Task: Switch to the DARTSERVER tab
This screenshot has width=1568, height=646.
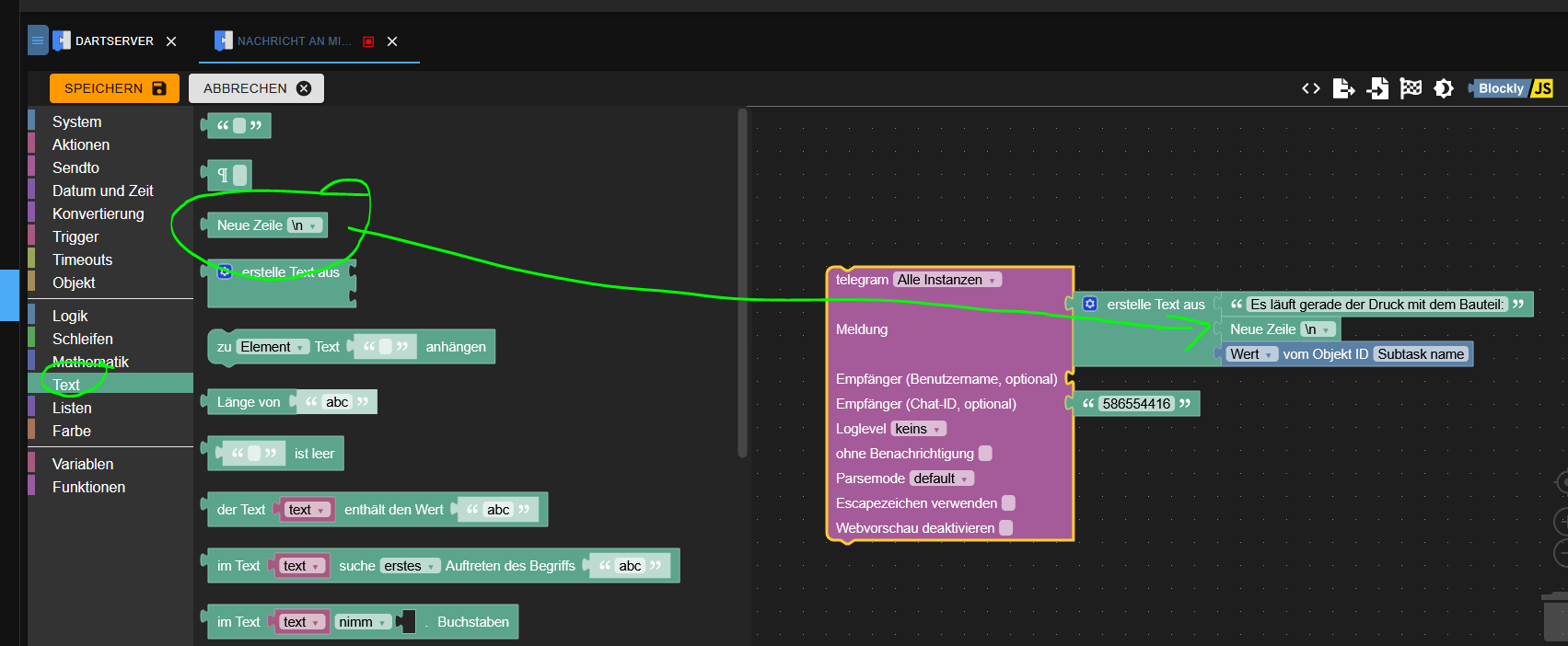Action: 114,41
